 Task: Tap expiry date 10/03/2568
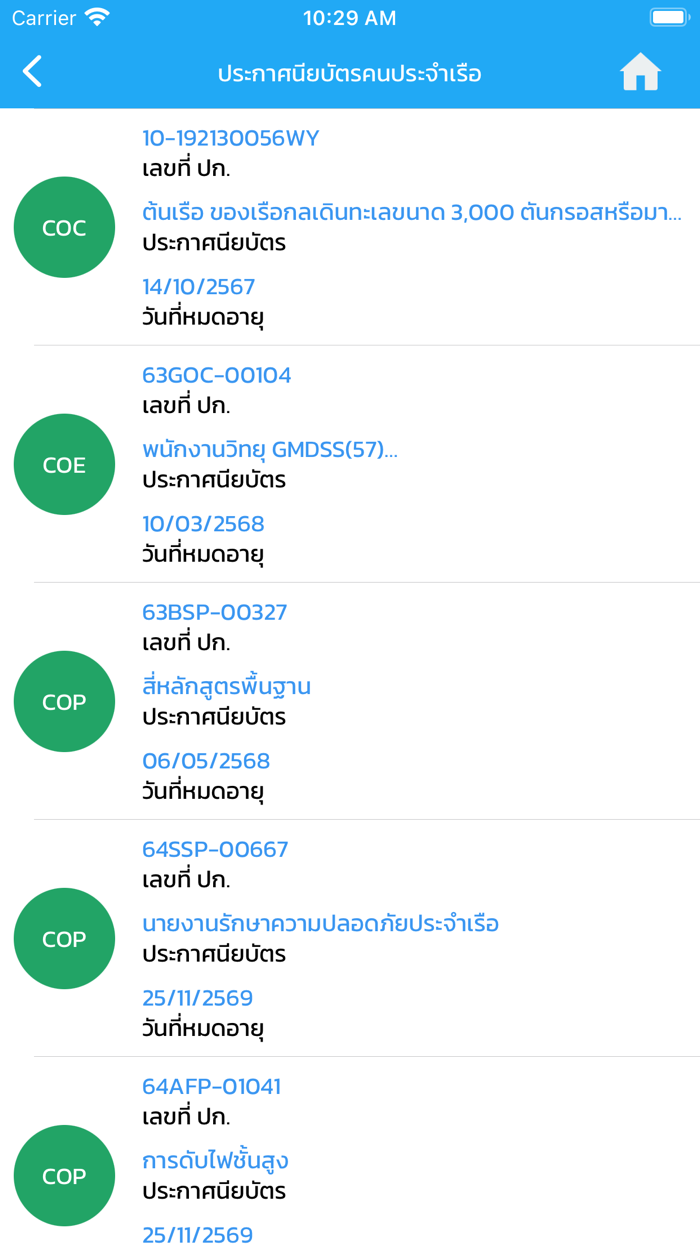[203, 524]
